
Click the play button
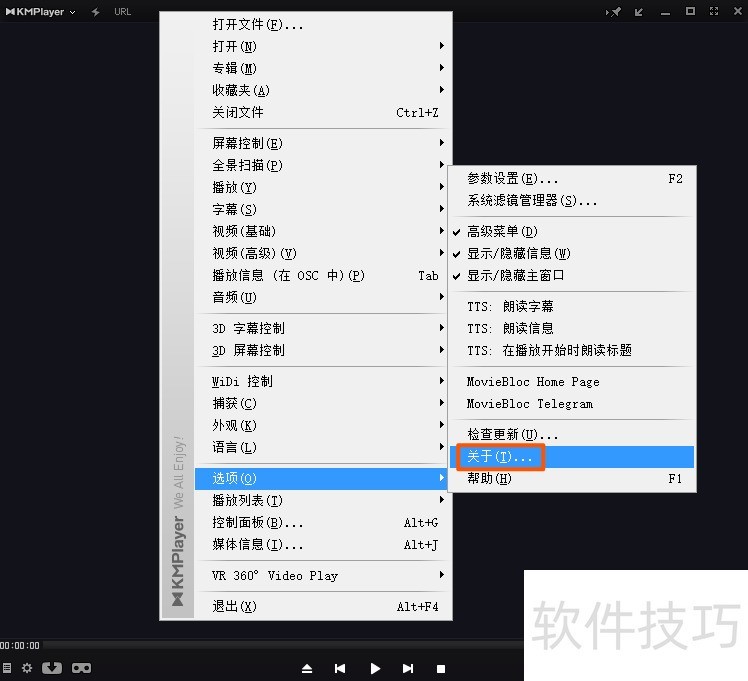(x=375, y=669)
